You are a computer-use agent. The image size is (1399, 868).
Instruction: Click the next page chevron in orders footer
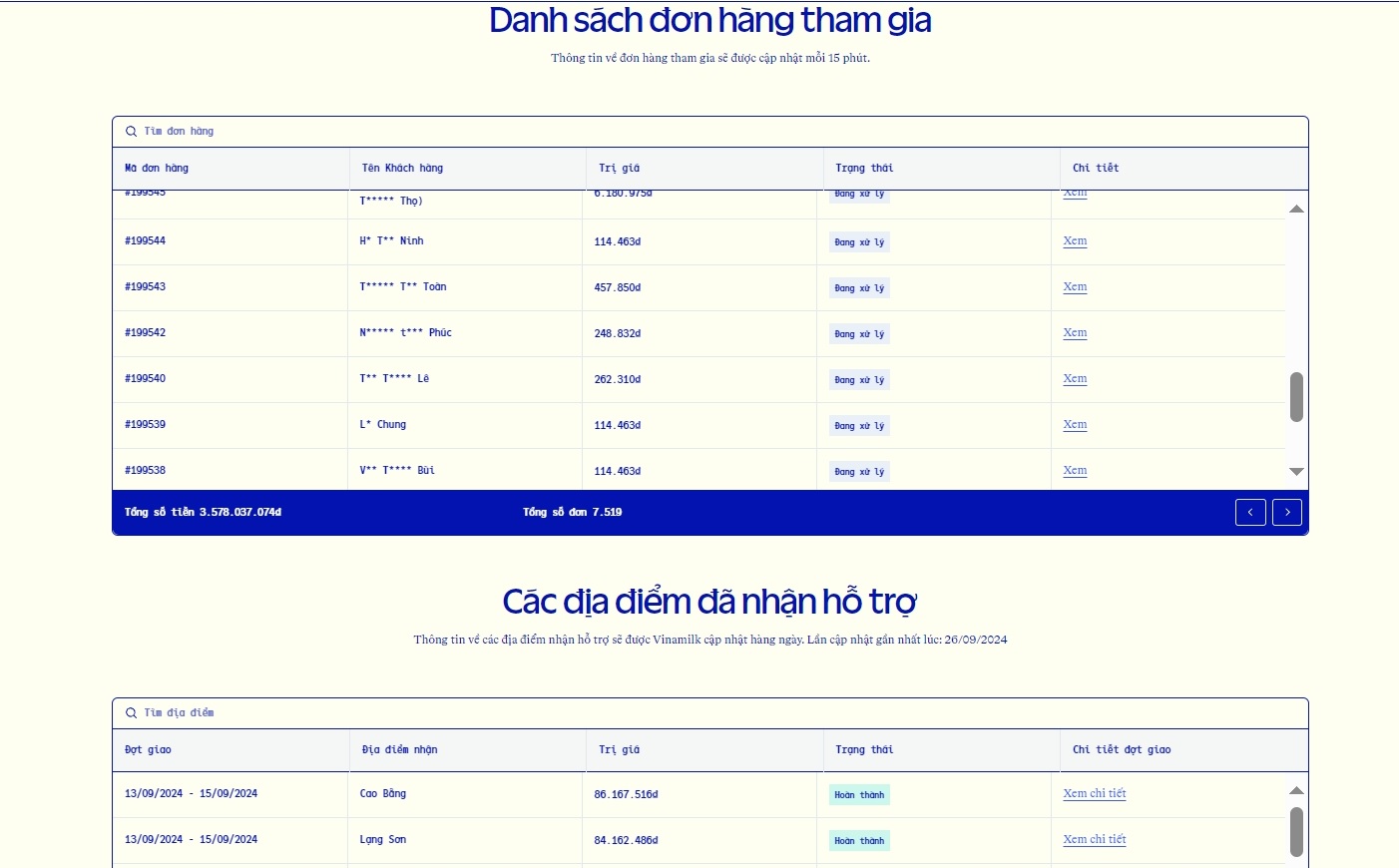tap(1286, 512)
